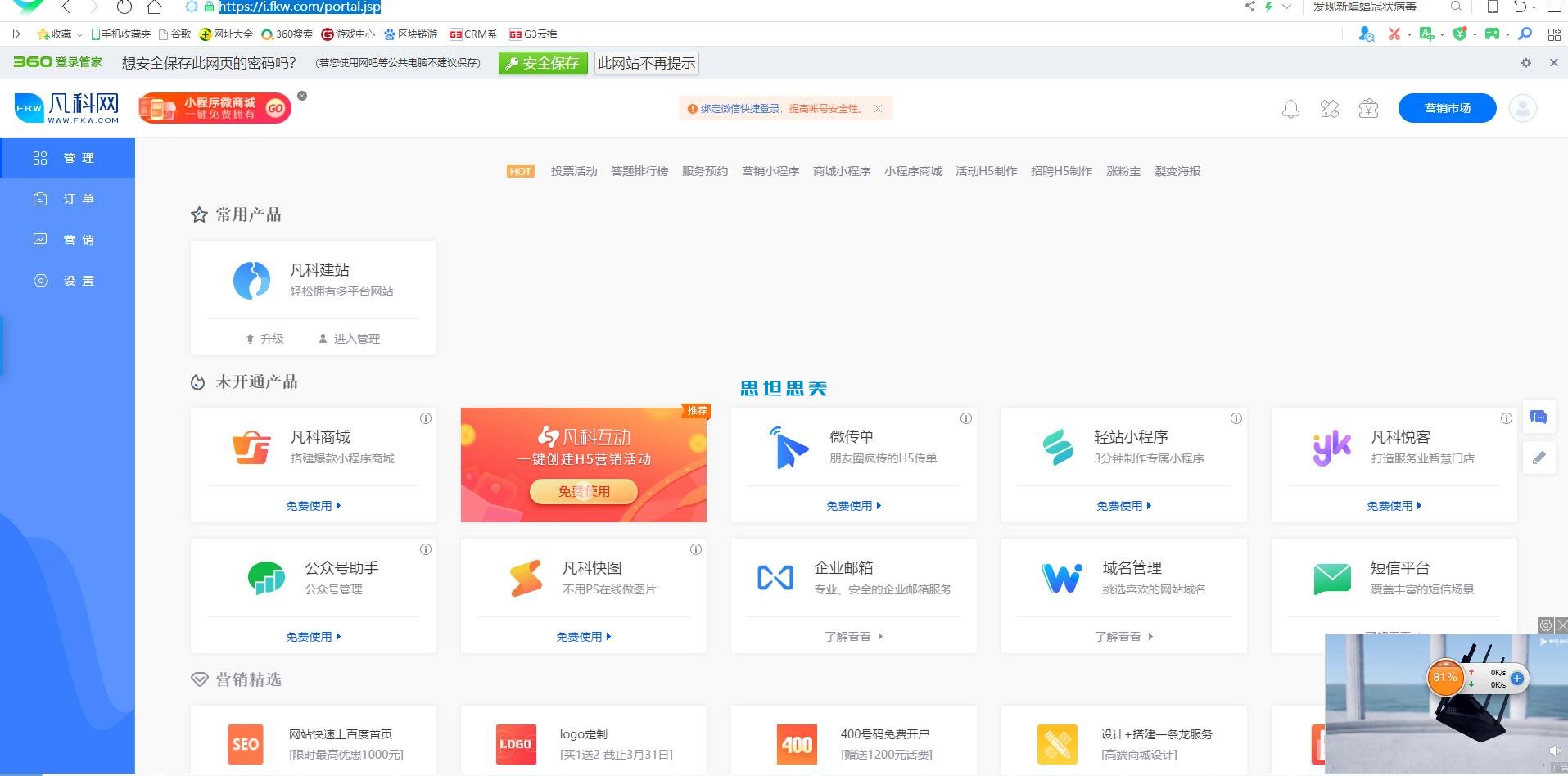Open the 投票活动 hot link
This screenshot has height=776, width=1568.
[x=574, y=171]
